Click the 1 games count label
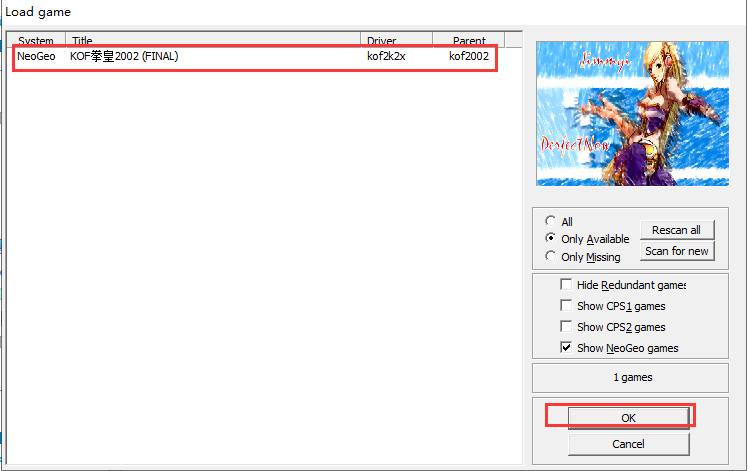The image size is (748, 471). [633, 377]
